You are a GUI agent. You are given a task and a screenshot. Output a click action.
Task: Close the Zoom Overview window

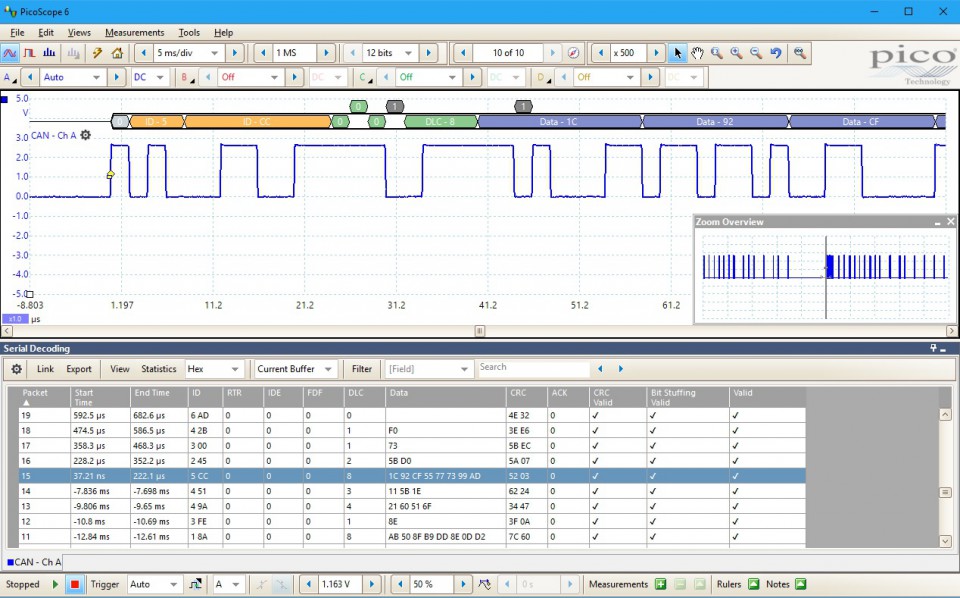pos(951,222)
